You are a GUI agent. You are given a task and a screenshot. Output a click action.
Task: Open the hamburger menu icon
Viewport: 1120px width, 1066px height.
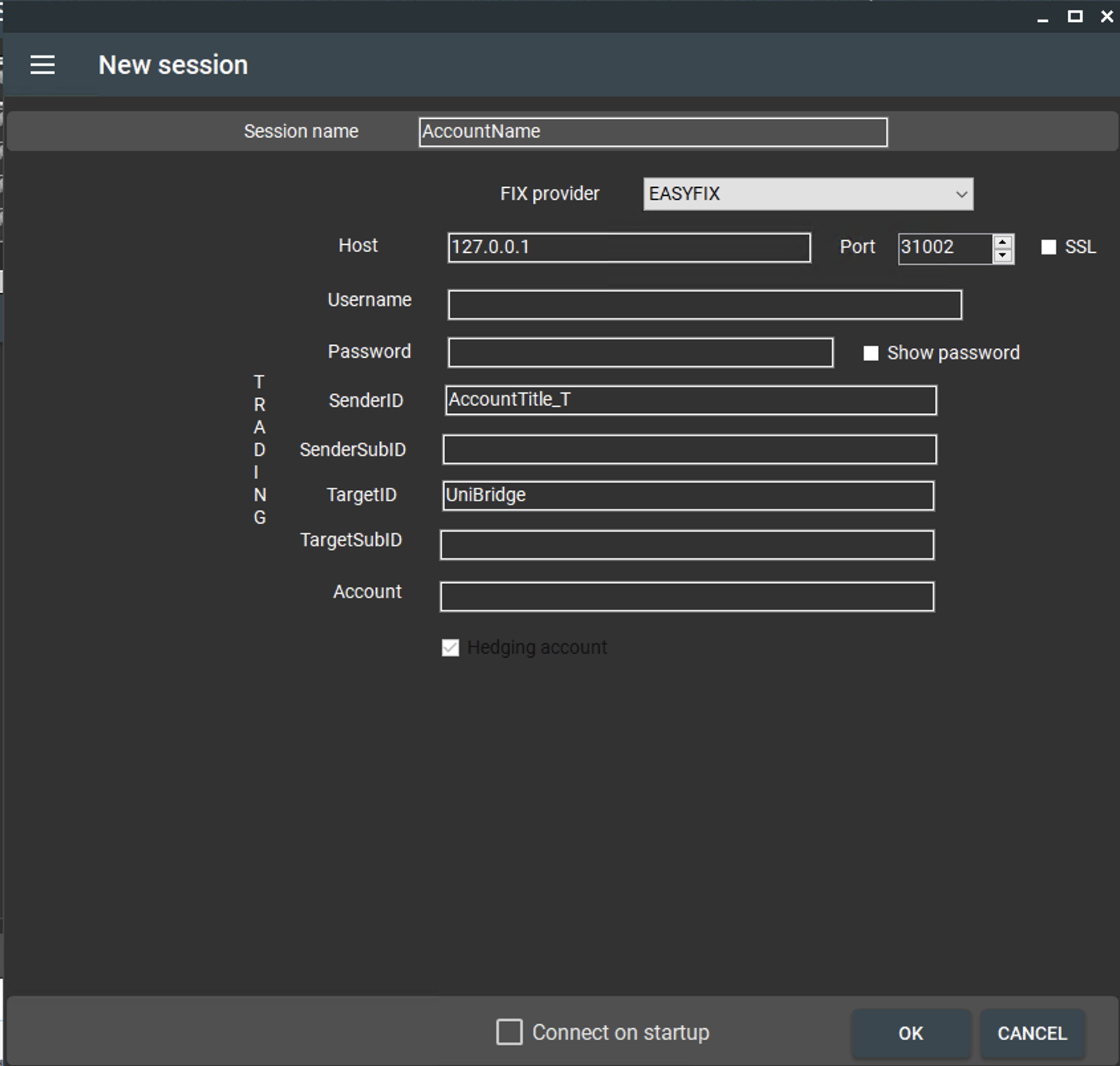tap(42, 65)
